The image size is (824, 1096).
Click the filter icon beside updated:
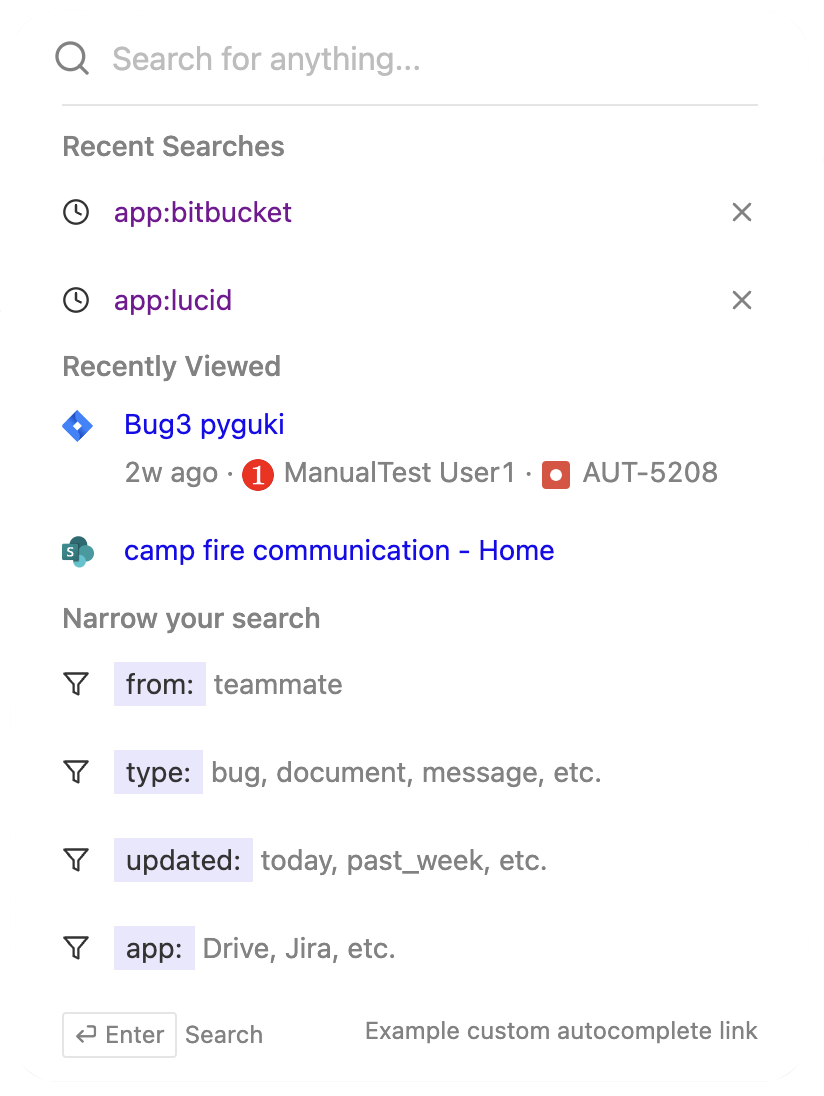click(75, 860)
